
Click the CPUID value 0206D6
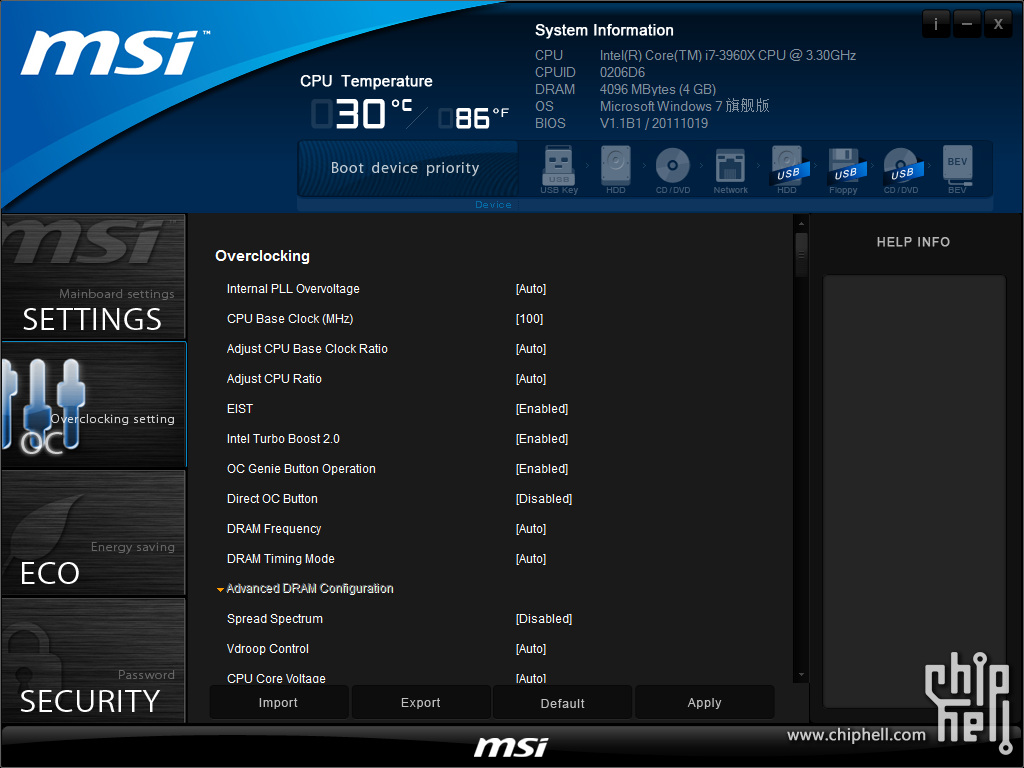622,72
